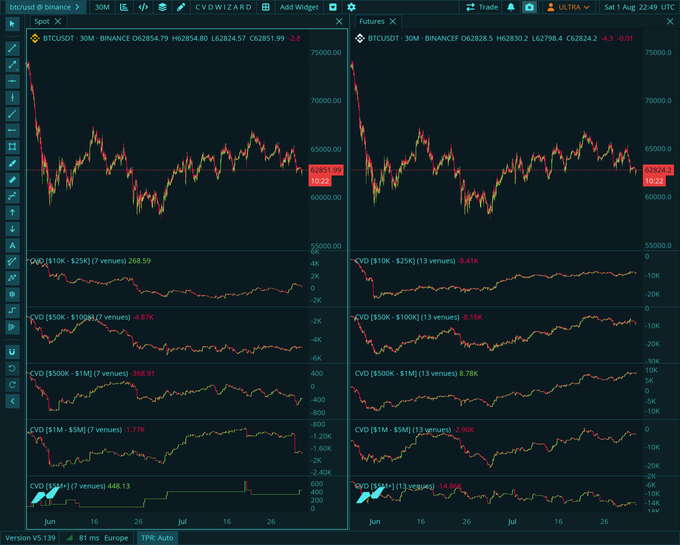Select the parallel channel tool
Screen dimensions: 680x545
tap(12, 261)
